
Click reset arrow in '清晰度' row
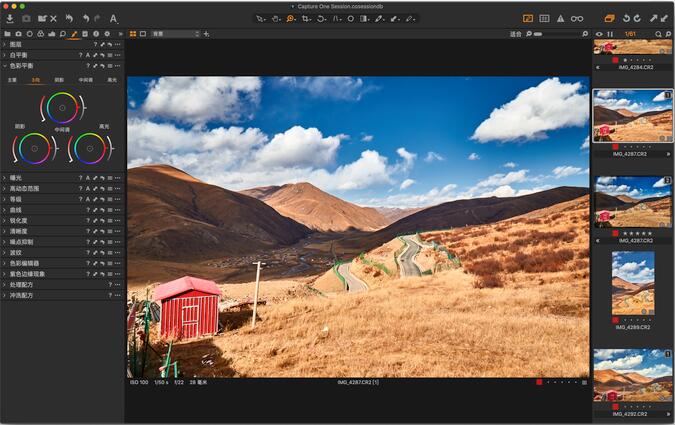(102, 231)
